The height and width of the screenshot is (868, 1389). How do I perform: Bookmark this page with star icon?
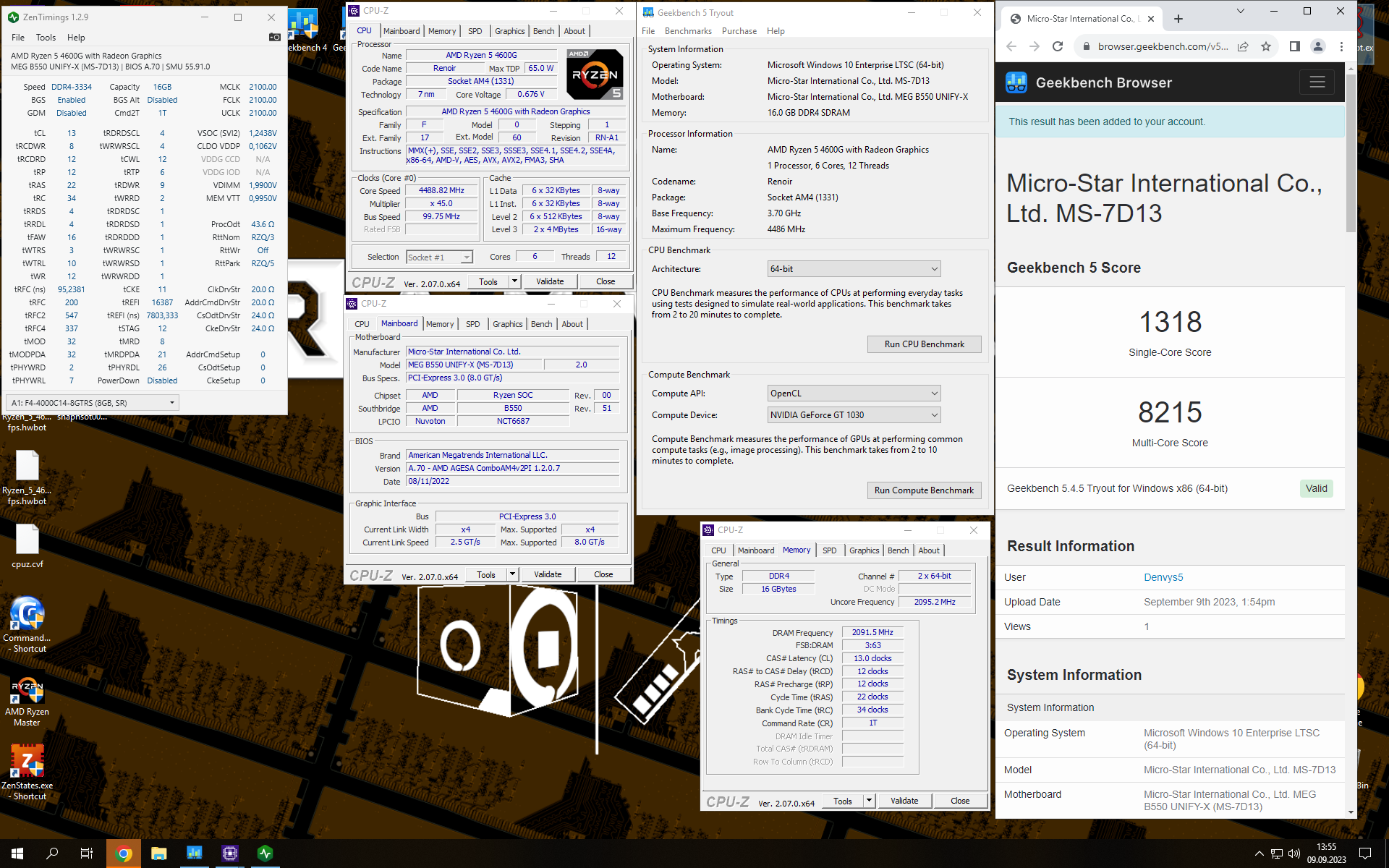1266,46
